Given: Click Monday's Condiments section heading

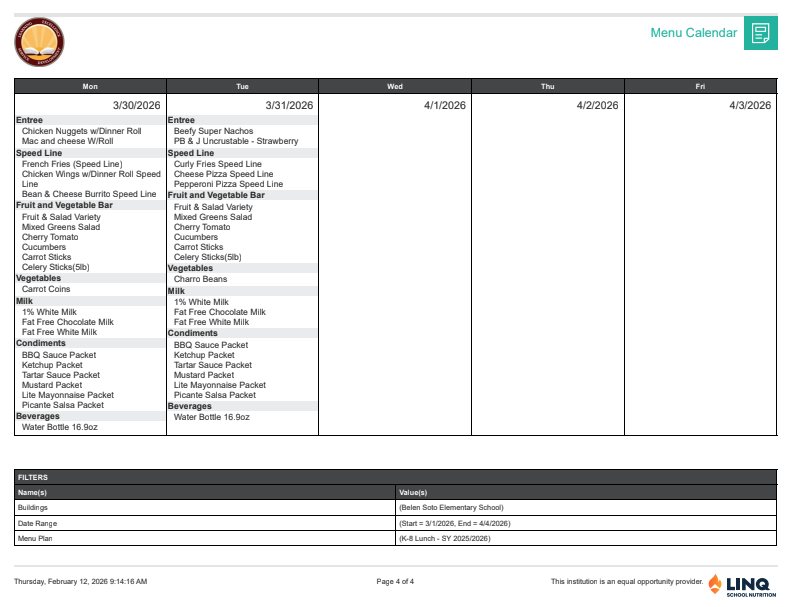Looking at the screenshot, I should [40, 343].
